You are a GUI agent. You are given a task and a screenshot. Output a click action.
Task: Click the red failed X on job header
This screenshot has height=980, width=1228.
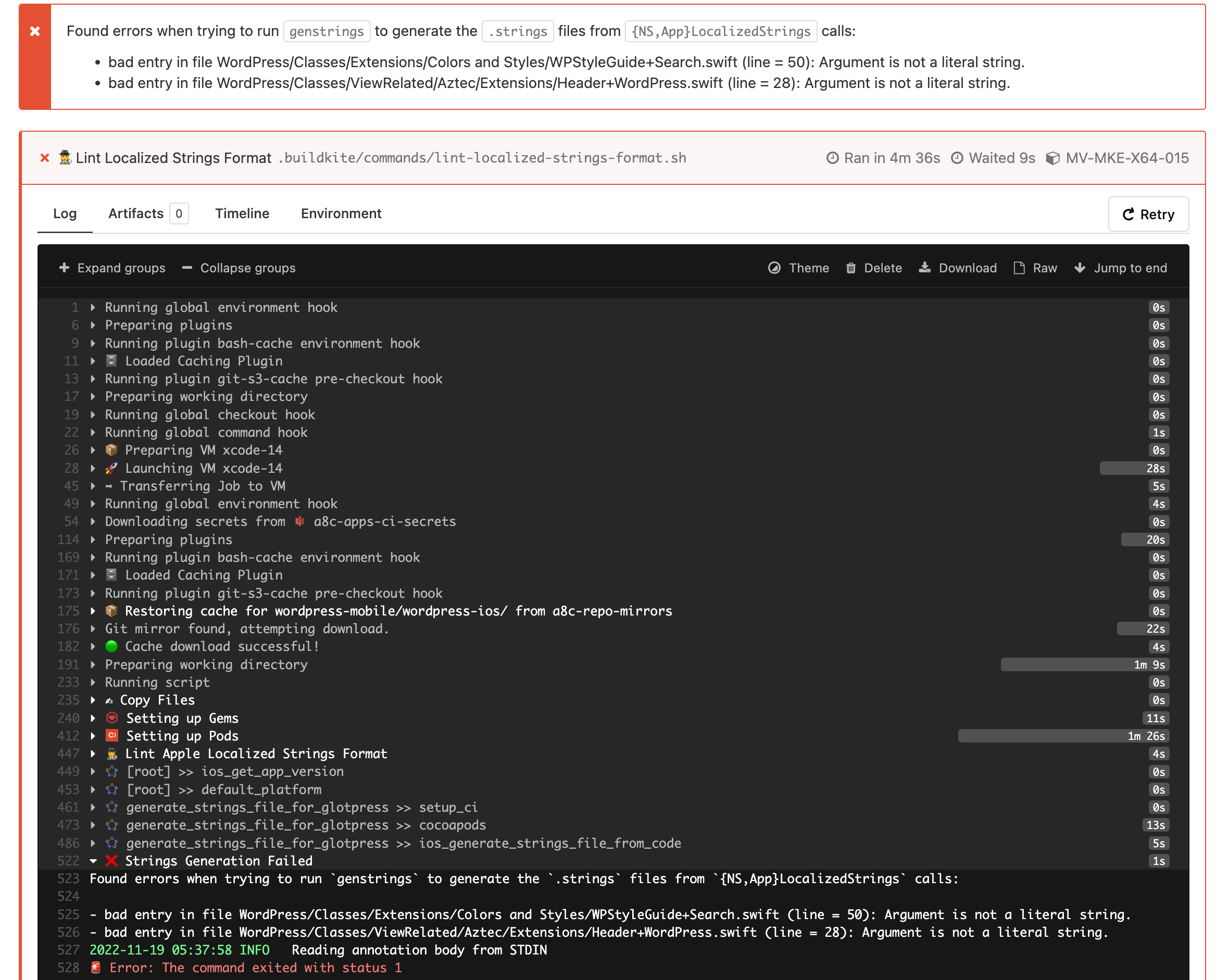pos(44,158)
